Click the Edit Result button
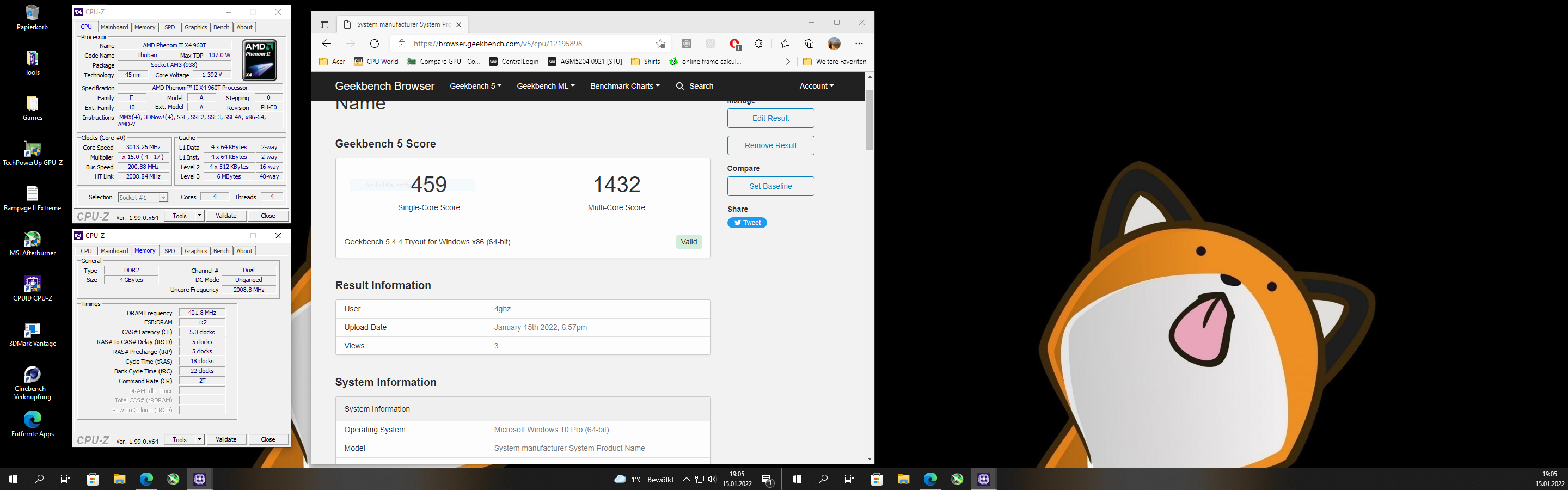The height and width of the screenshot is (490, 1568). pyautogui.click(x=770, y=118)
